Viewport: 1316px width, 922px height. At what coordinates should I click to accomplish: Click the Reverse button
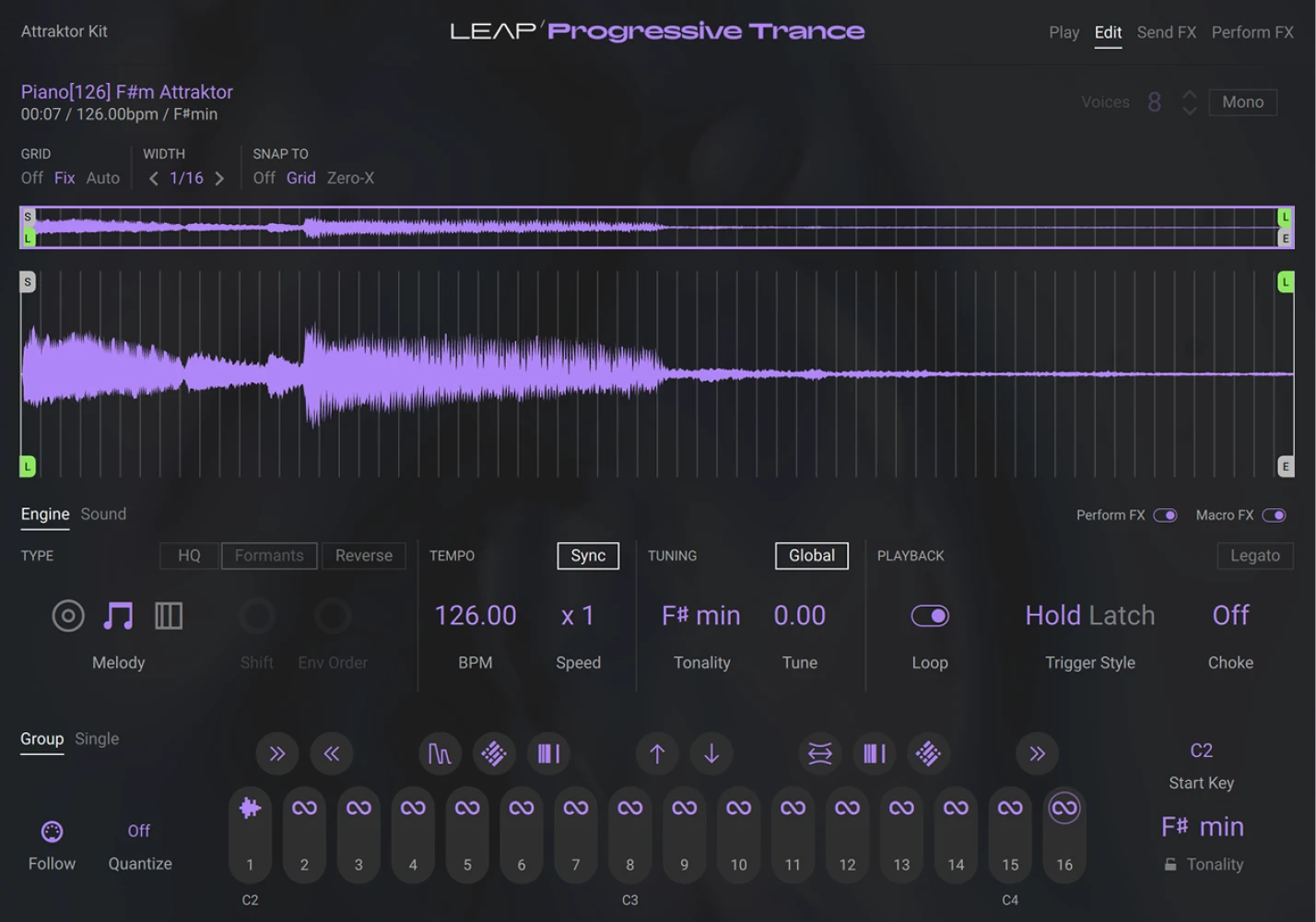pos(363,555)
